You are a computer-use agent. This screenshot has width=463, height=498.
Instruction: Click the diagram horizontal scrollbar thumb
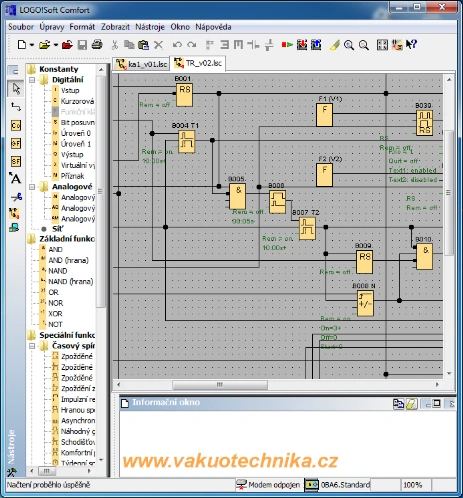click(220, 385)
